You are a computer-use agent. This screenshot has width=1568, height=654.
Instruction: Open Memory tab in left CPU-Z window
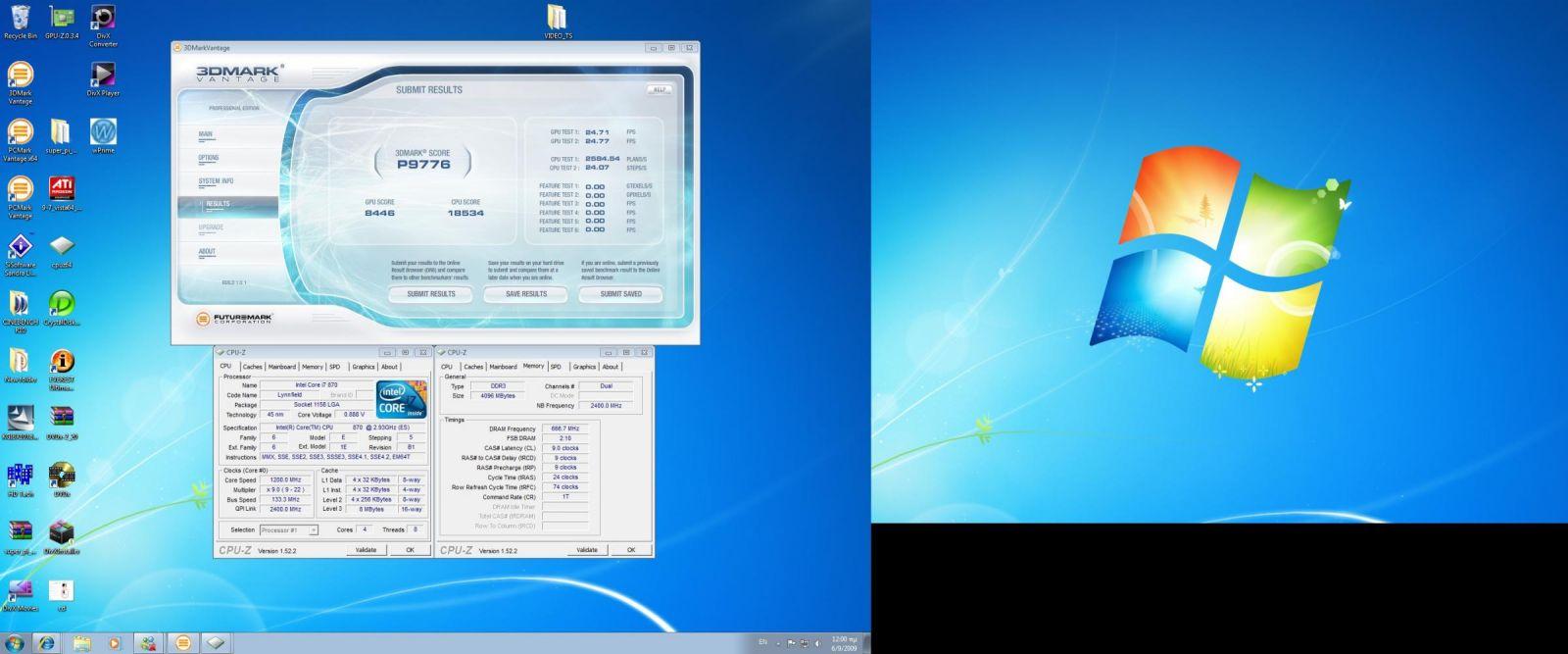coord(313,367)
